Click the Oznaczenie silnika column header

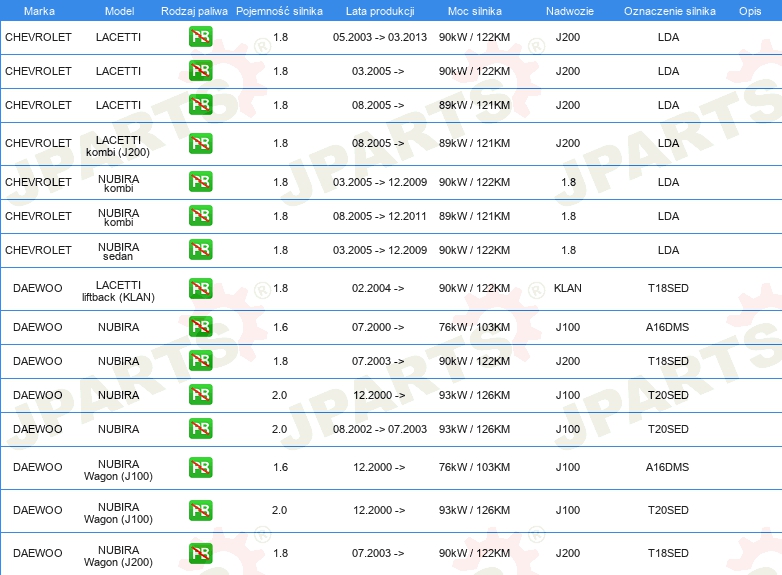[x=669, y=11]
